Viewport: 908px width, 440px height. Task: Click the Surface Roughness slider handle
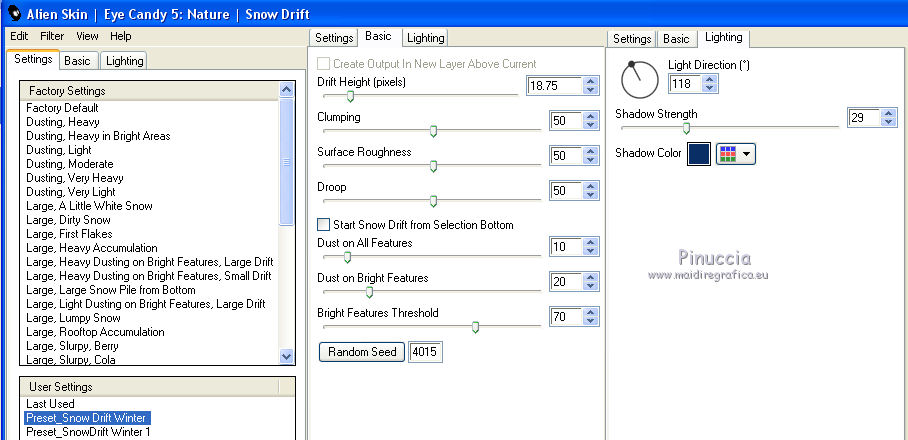click(433, 167)
